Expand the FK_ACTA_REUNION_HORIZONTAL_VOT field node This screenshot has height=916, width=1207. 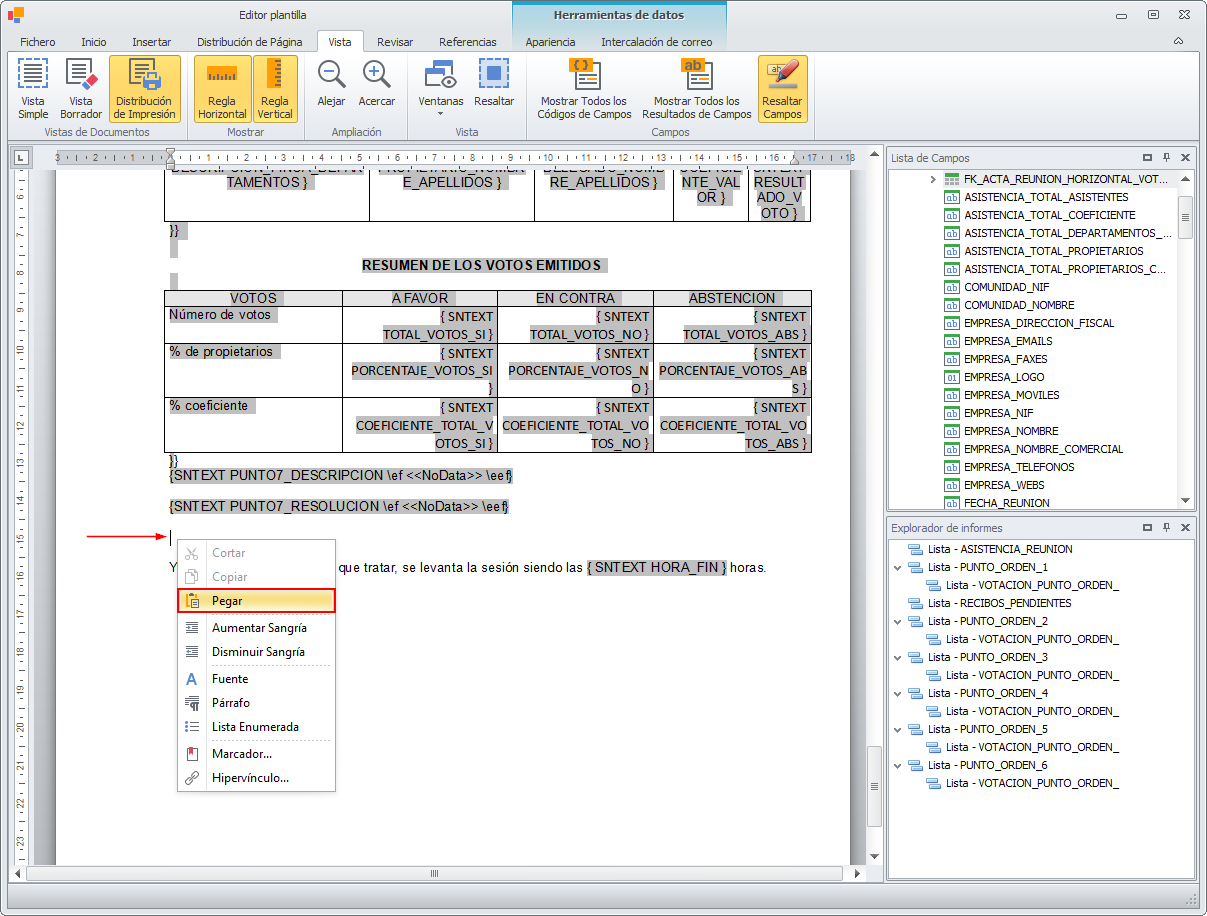pyautogui.click(x=932, y=179)
